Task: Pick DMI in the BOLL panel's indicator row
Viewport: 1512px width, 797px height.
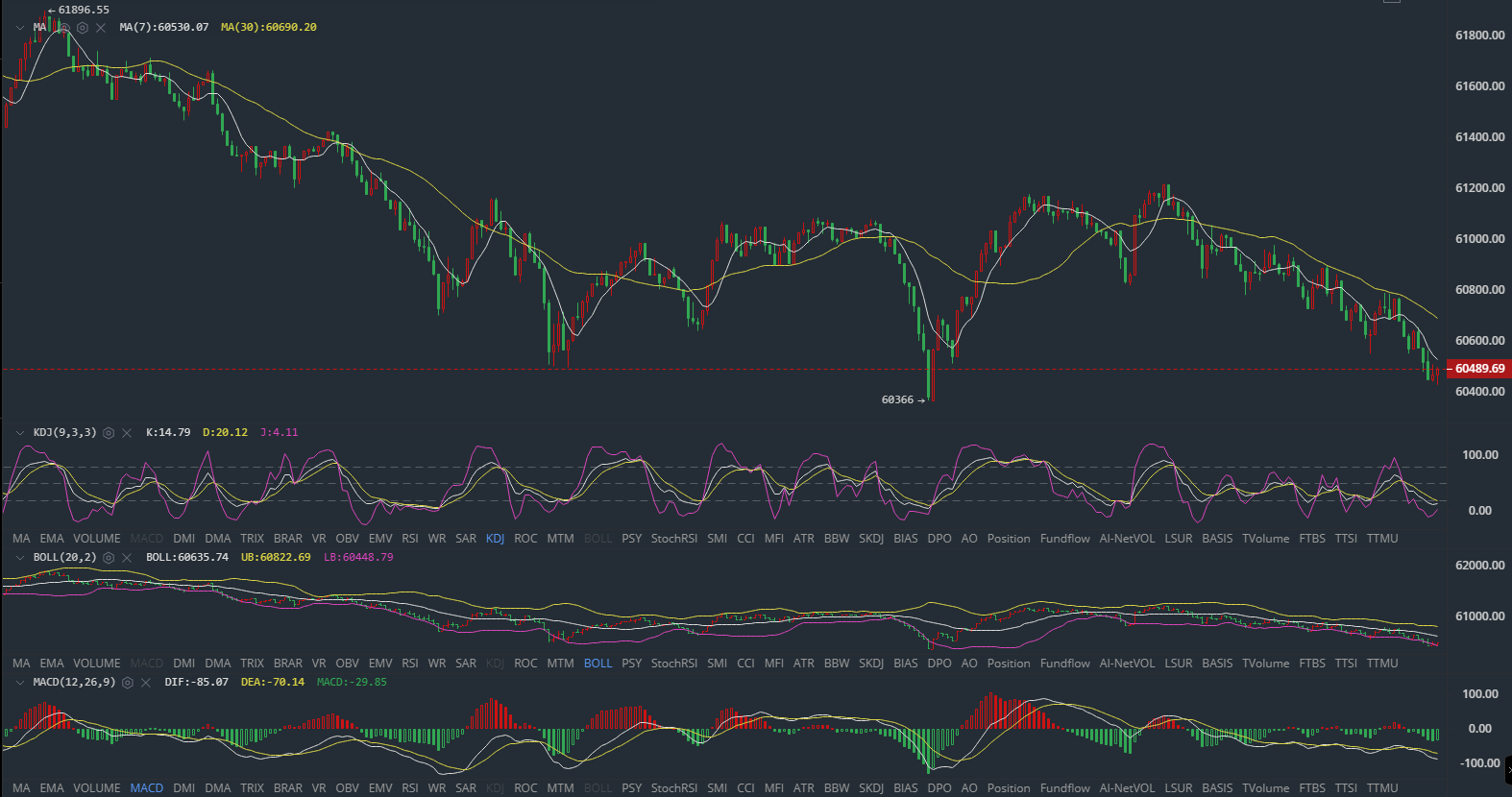Action: tap(184, 664)
